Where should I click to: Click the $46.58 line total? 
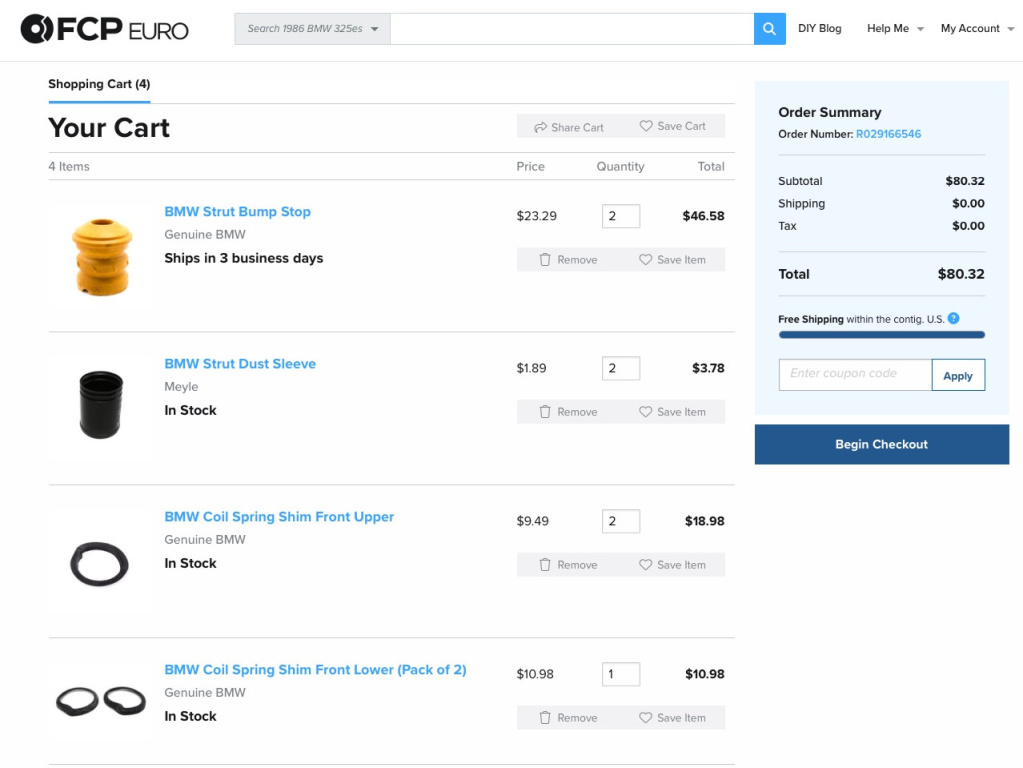click(x=703, y=216)
